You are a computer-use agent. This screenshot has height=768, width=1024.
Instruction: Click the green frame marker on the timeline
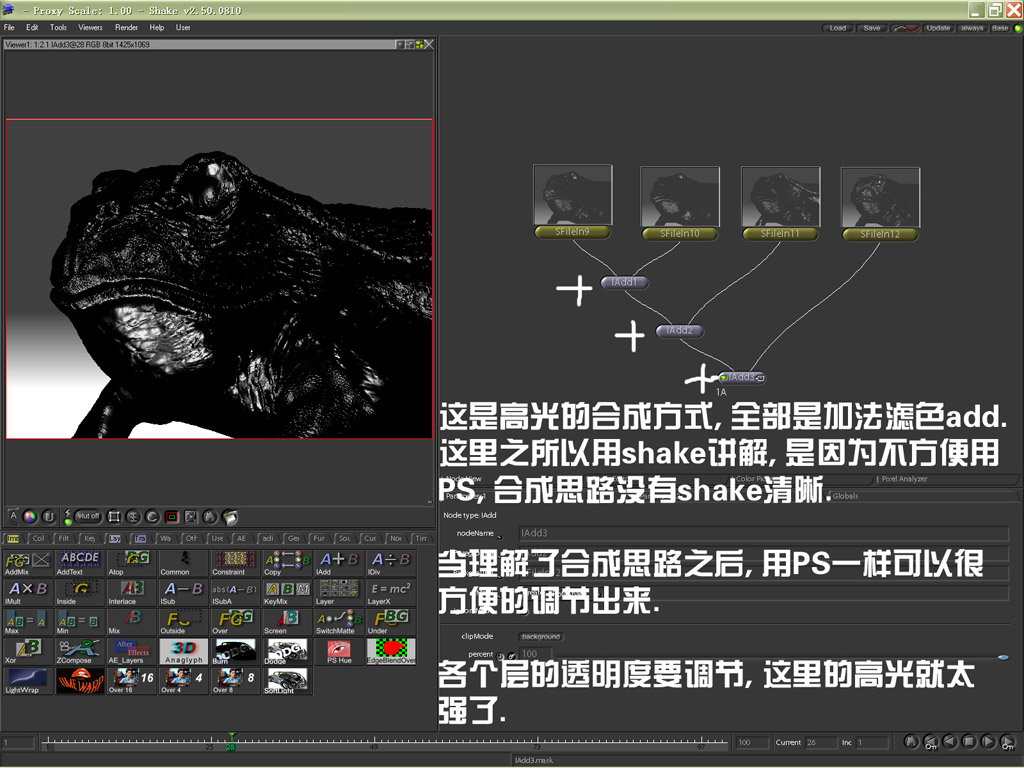pos(231,743)
